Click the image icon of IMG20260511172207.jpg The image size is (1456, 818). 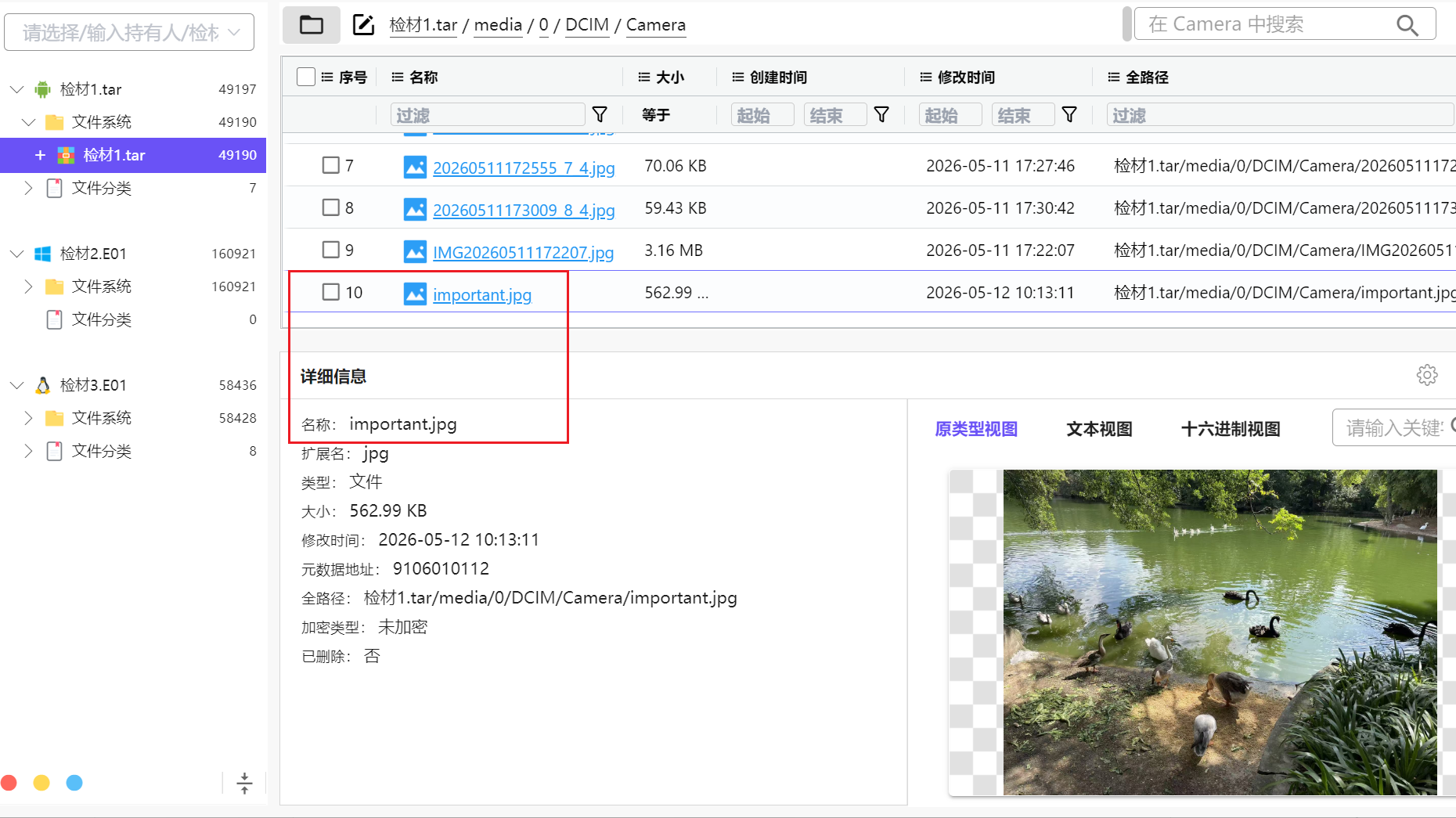pyautogui.click(x=415, y=251)
